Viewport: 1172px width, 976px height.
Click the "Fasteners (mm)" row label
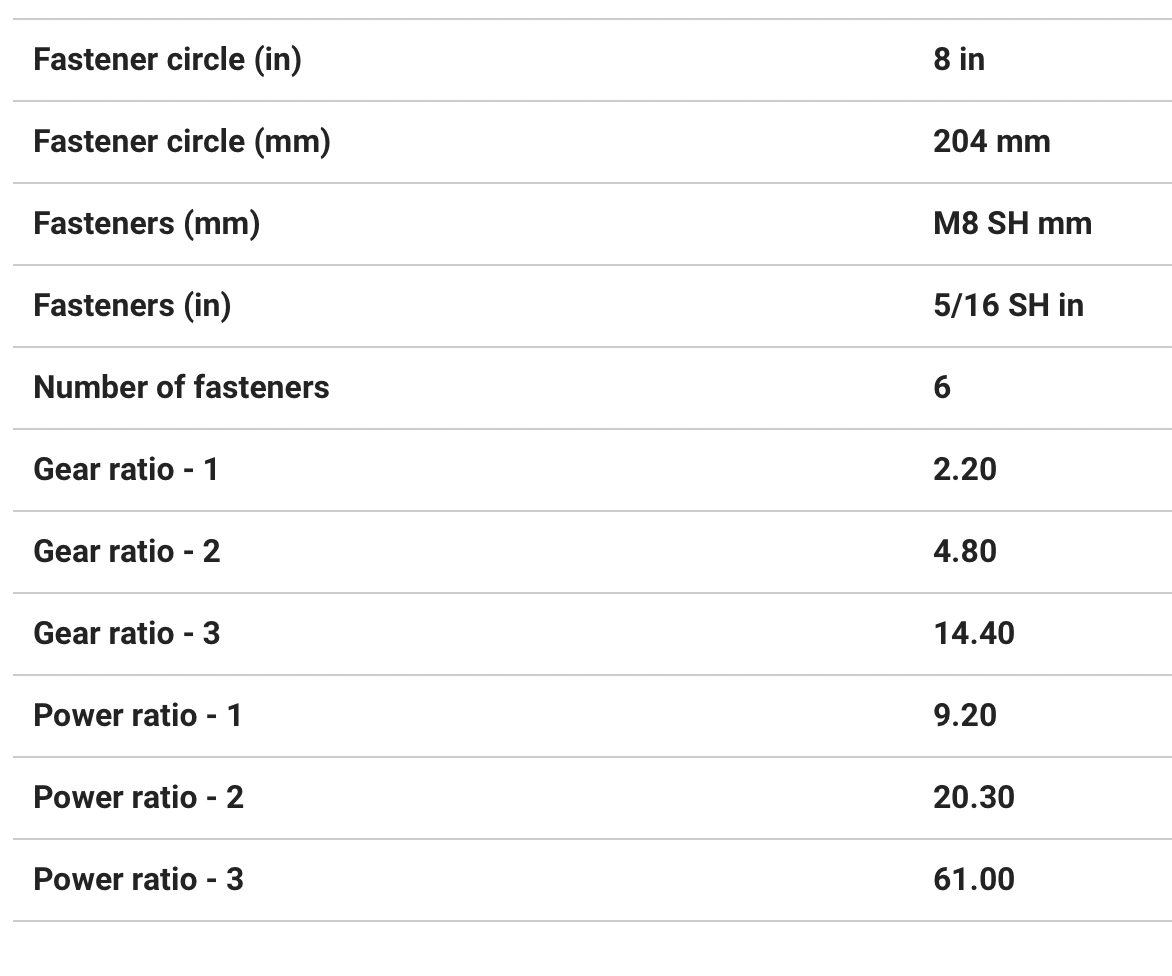[146, 224]
